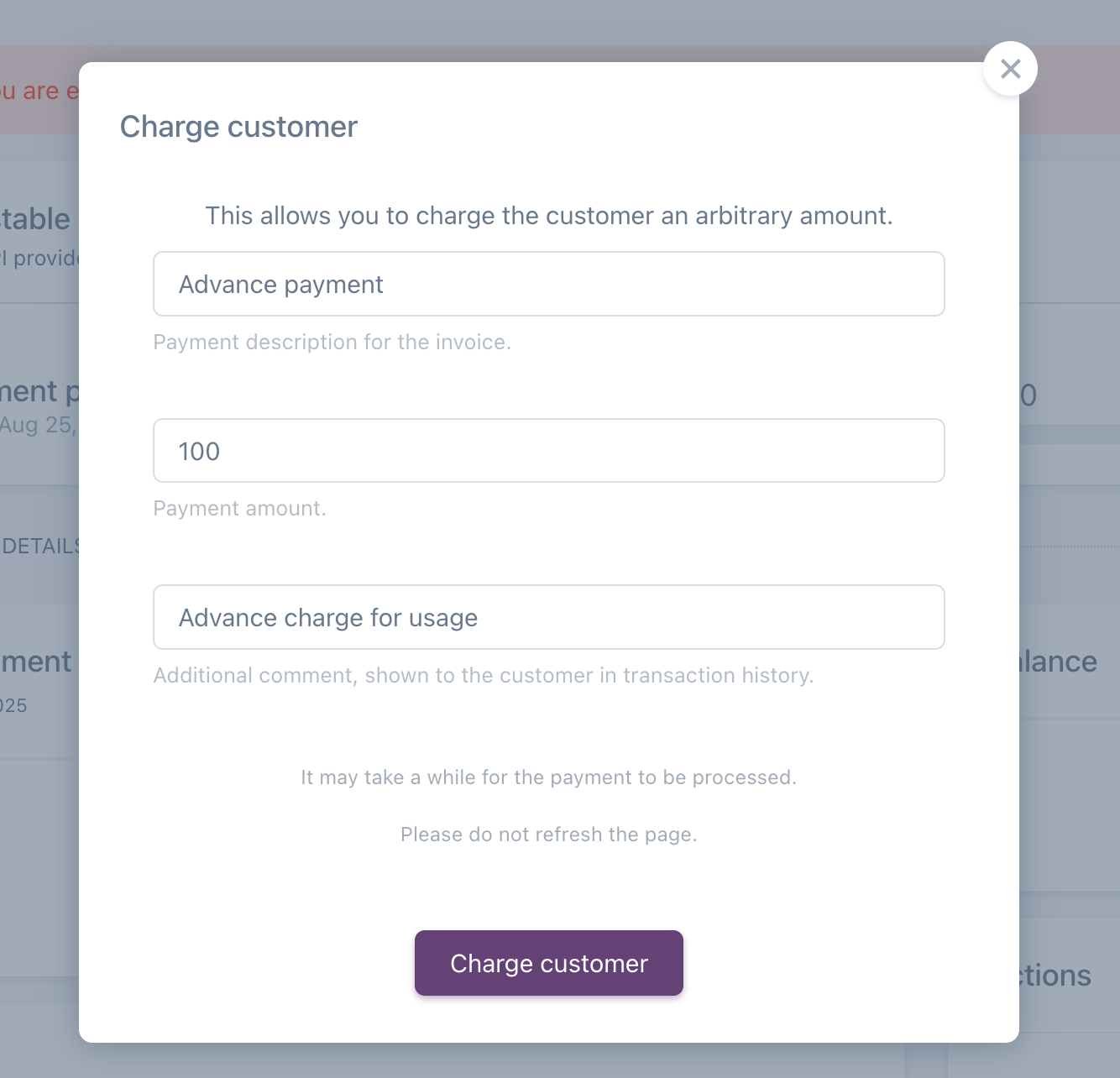Image resolution: width=1120 pixels, height=1078 pixels.
Task: Click the 'Please do not refresh the page' text
Action: click(x=548, y=835)
